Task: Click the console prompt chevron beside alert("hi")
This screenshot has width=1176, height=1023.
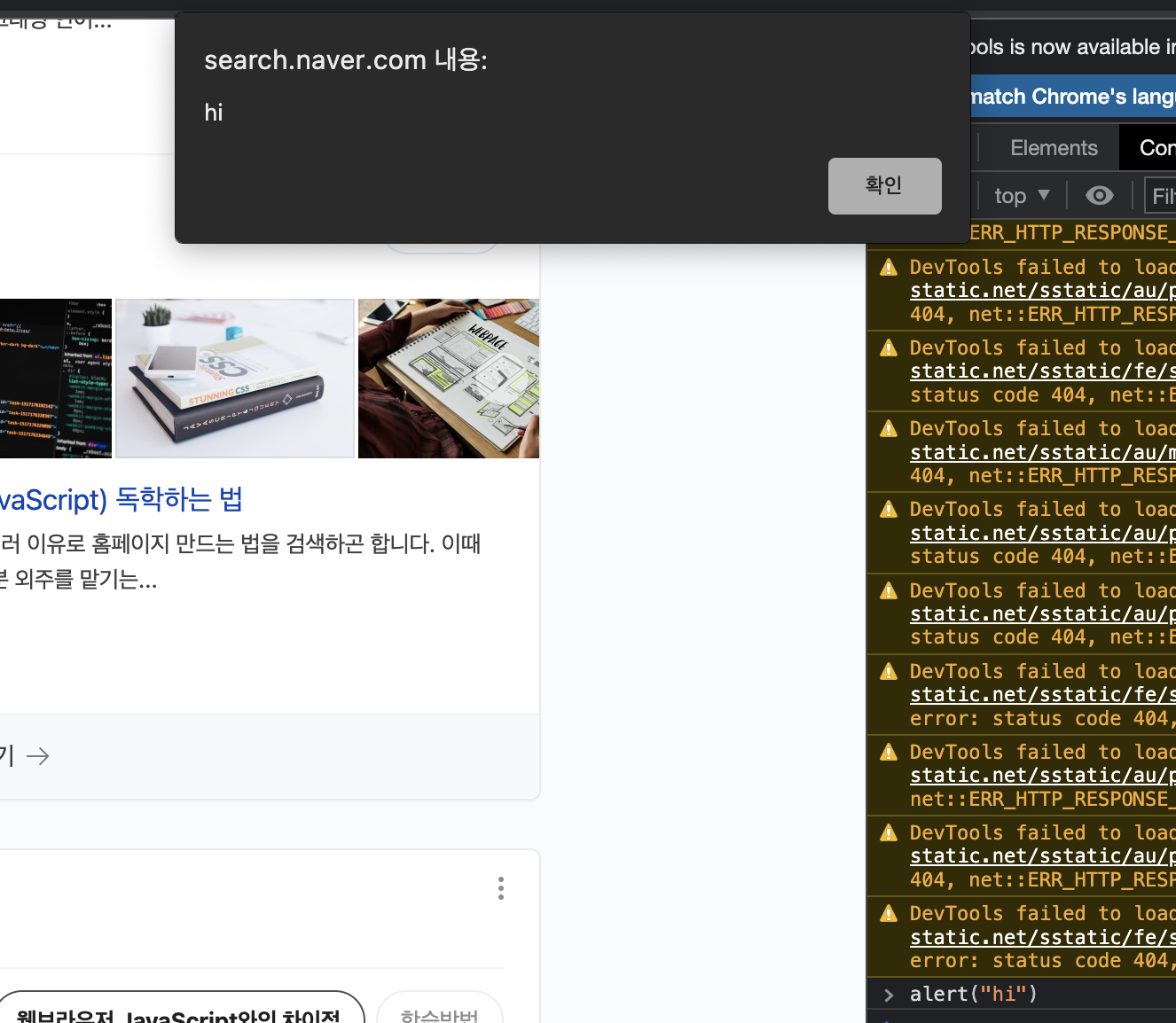Action: 889,995
